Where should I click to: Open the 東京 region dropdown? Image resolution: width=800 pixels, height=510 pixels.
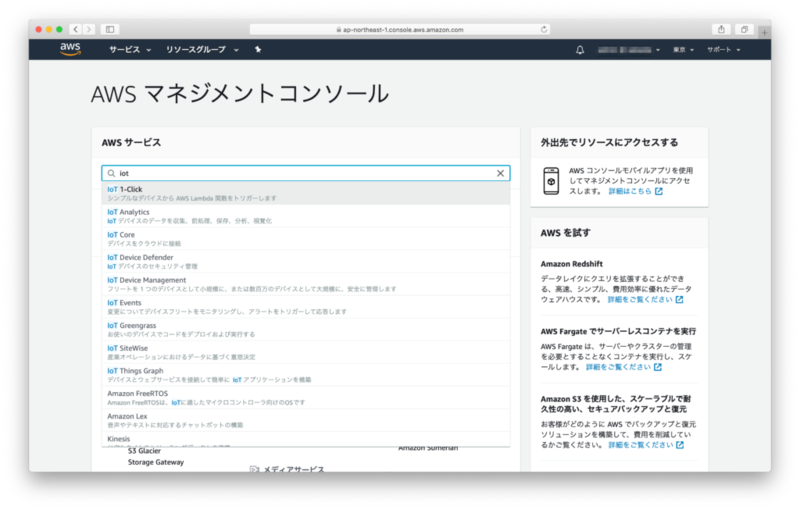(683, 50)
